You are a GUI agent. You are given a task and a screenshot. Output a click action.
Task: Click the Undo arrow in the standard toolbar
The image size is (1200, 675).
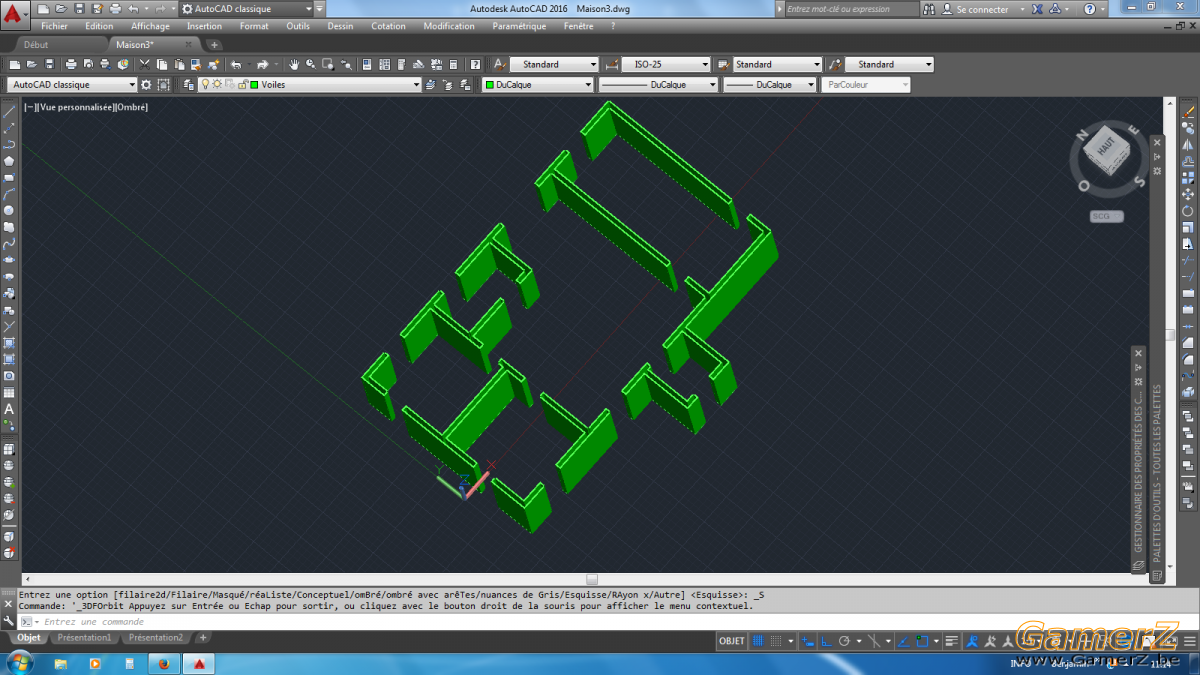point(236,64)
